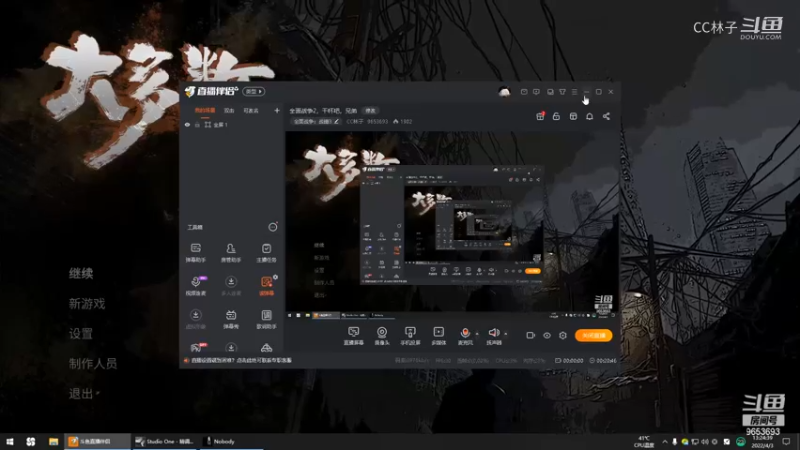Select the 全屏1 source row

(x=232, y=124)
